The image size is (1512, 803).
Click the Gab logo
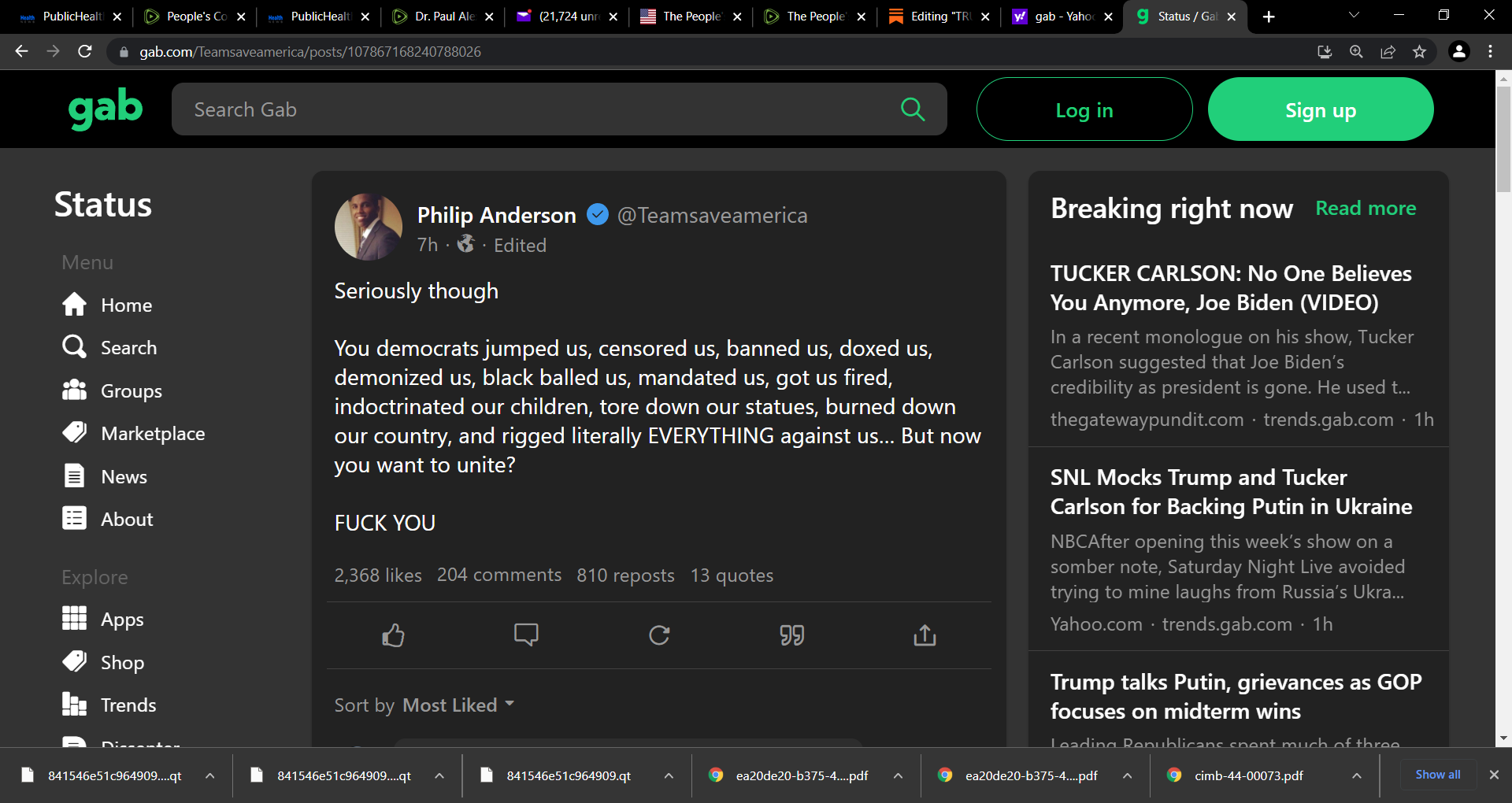pyautogui.click(x=106, y=109)
